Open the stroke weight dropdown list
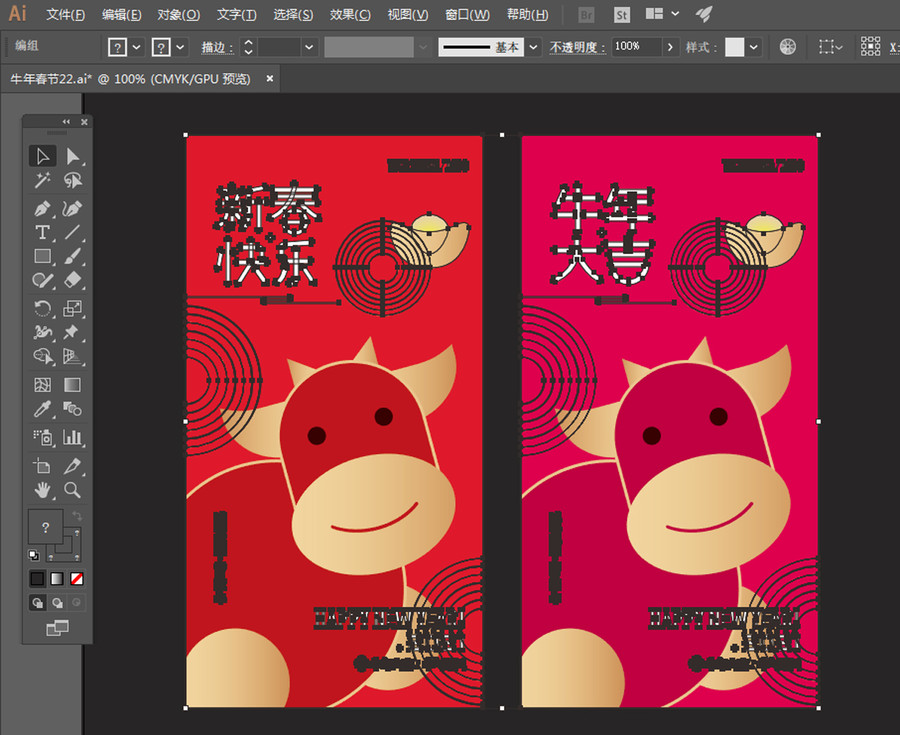Viewport: 900px width, 735px height. tap(309, 47)
